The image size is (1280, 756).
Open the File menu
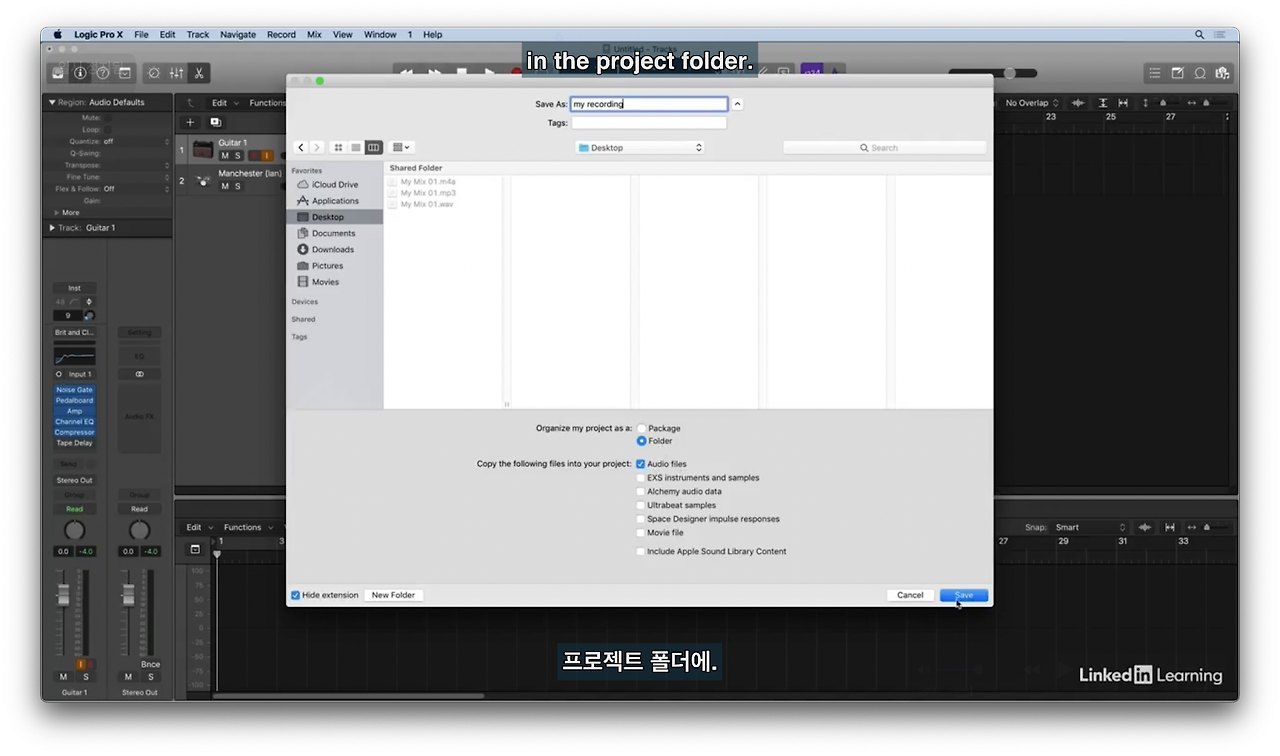pos(141,34)
